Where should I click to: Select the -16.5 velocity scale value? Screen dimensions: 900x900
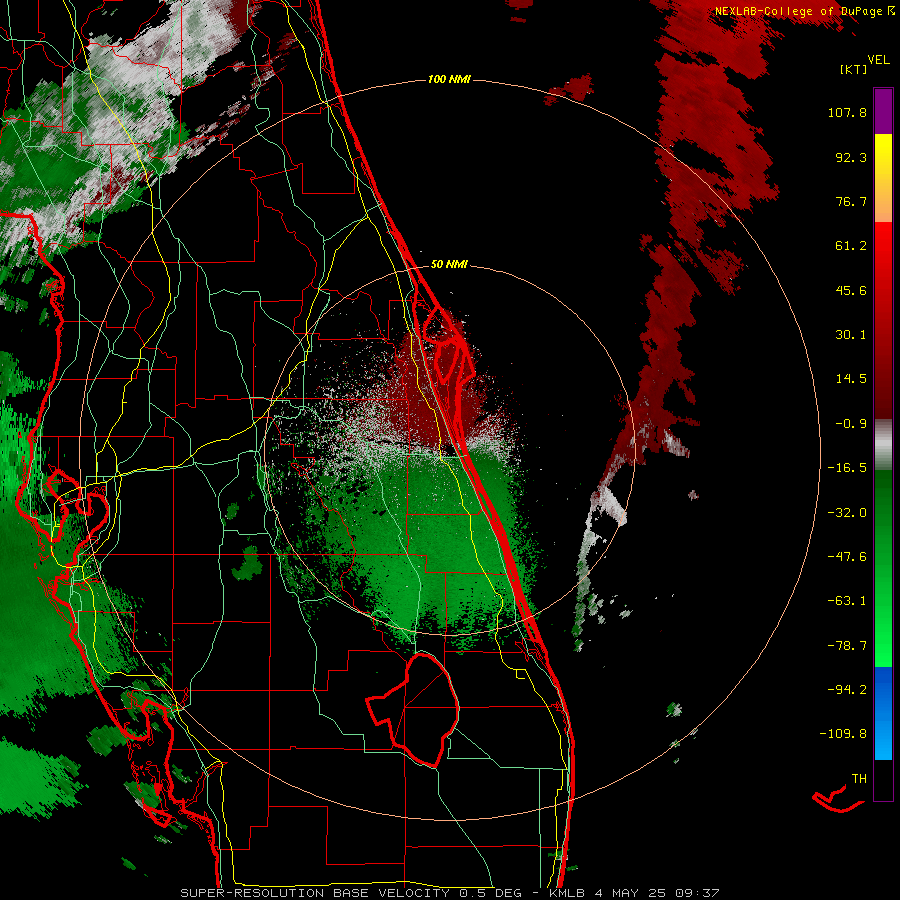(847, 468)
